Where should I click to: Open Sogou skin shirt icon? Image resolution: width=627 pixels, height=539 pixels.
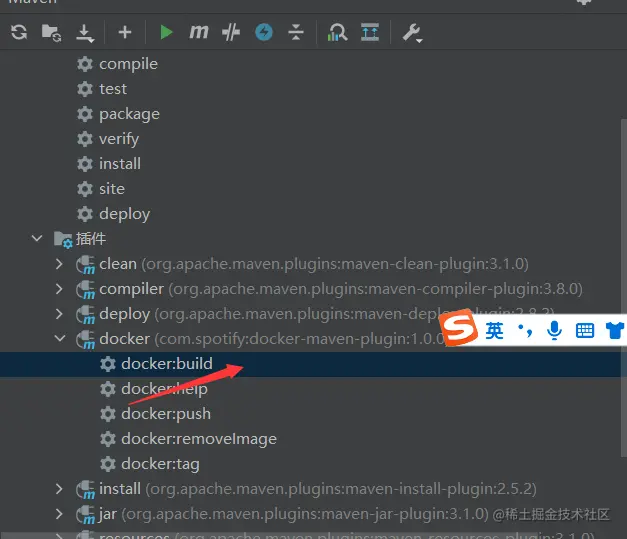[x=615, y=331]
